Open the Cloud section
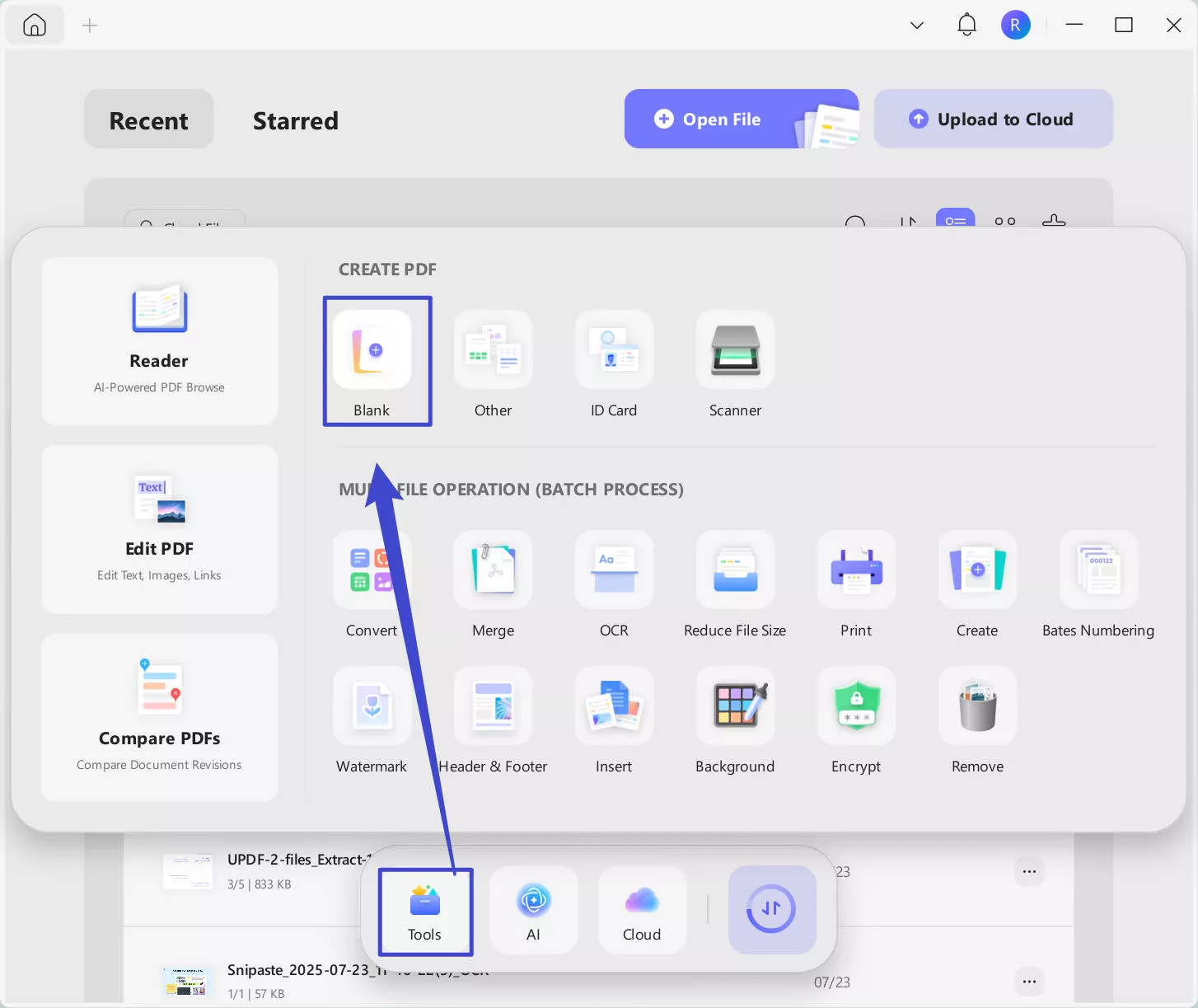1198x1008 pixels. [641, 909]
